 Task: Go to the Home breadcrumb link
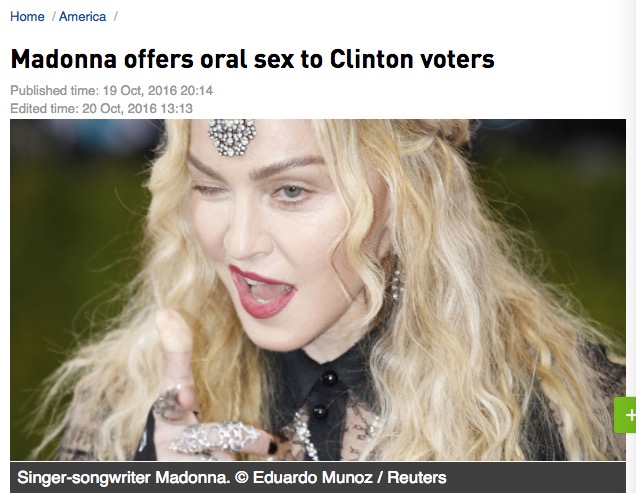(27, 17)
